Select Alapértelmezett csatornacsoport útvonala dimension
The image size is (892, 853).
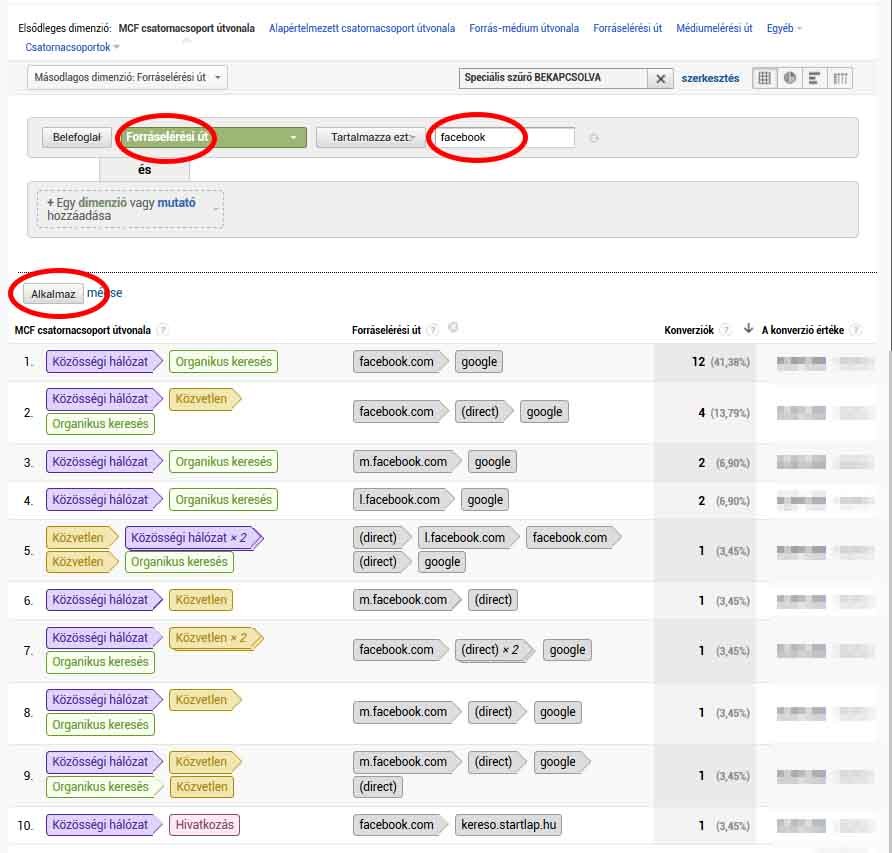361,28
